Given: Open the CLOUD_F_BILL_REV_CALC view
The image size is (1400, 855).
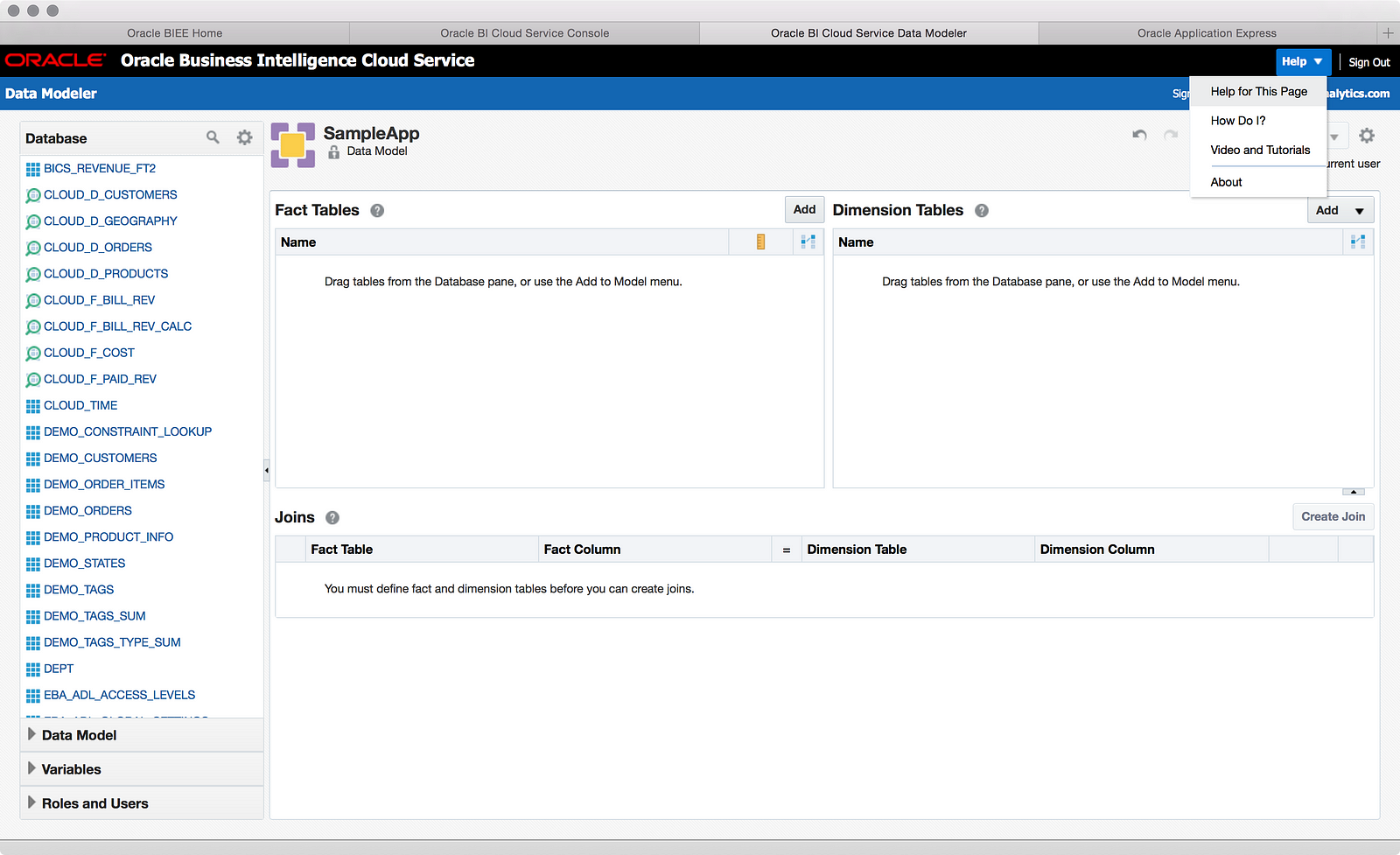Looking at the screenshot, I should click(117, 326).
